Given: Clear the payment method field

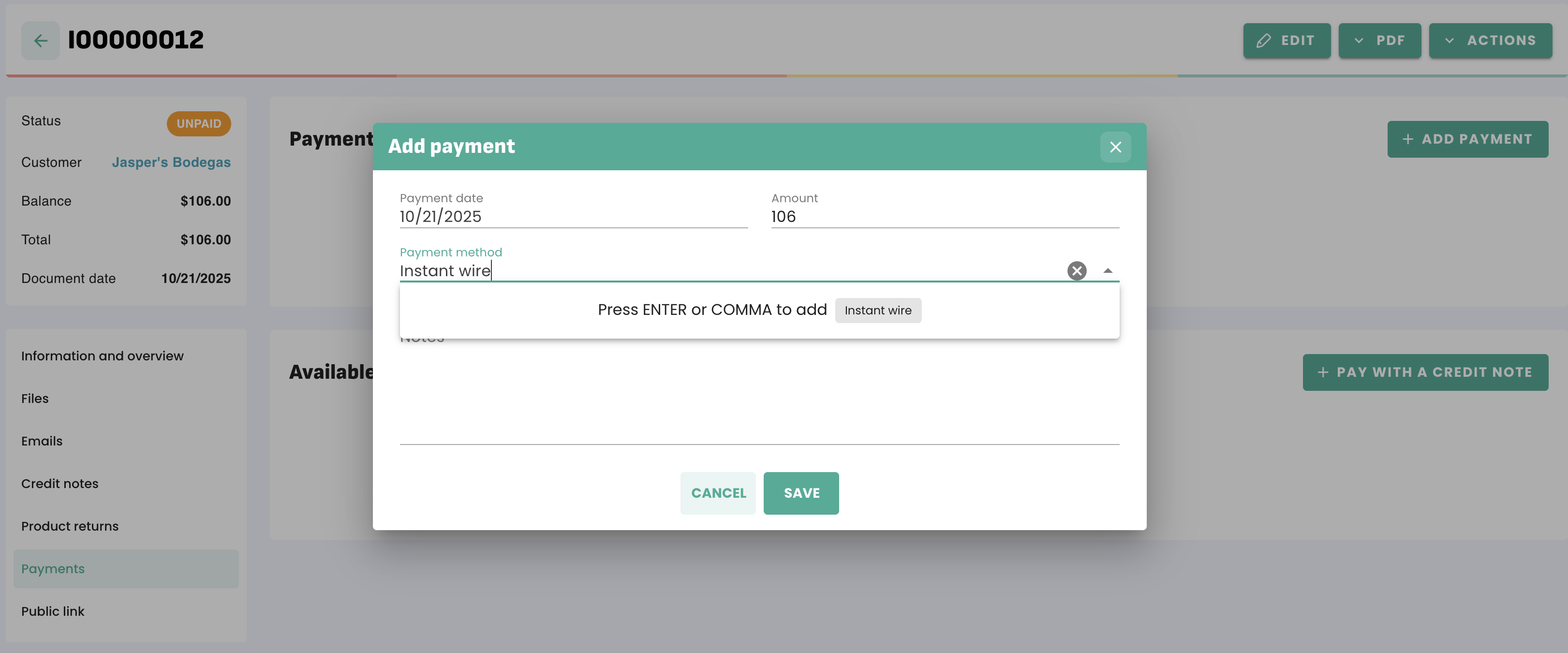Looking at the screenshot, I should click(x=1076, y=271).
